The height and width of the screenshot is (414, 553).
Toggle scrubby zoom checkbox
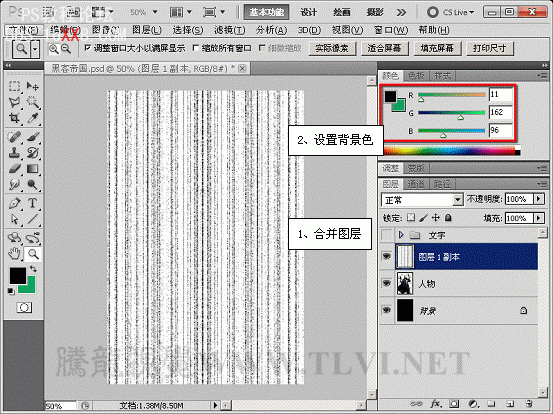coord(262,48)
